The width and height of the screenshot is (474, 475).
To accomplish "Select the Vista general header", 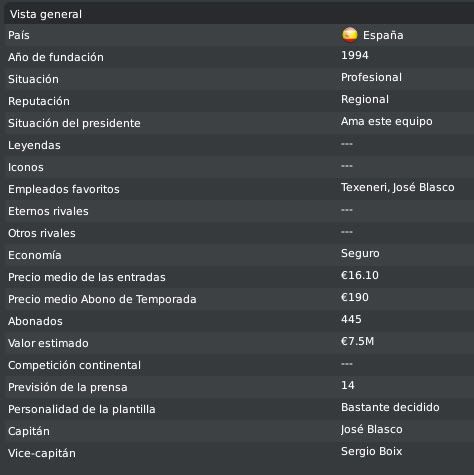I will 239,14.
